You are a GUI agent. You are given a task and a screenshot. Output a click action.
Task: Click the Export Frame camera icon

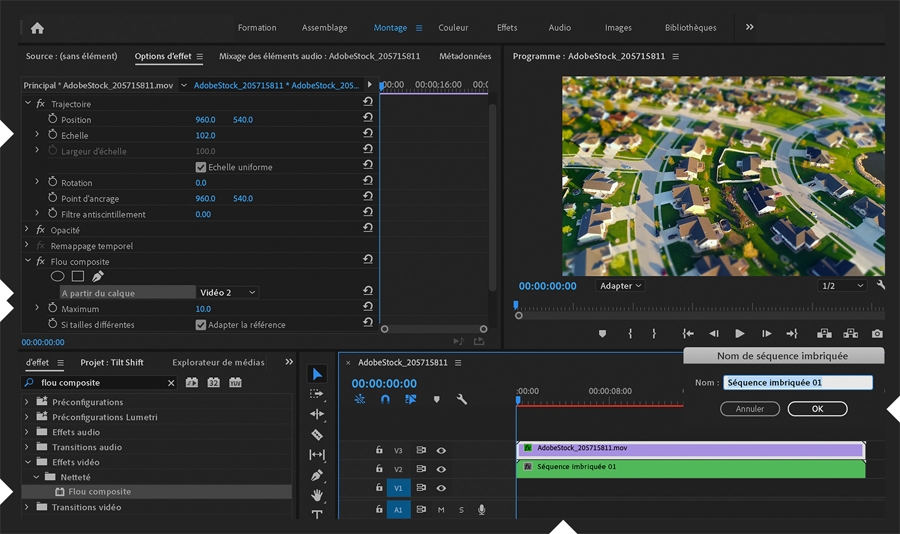pos(877,334)
